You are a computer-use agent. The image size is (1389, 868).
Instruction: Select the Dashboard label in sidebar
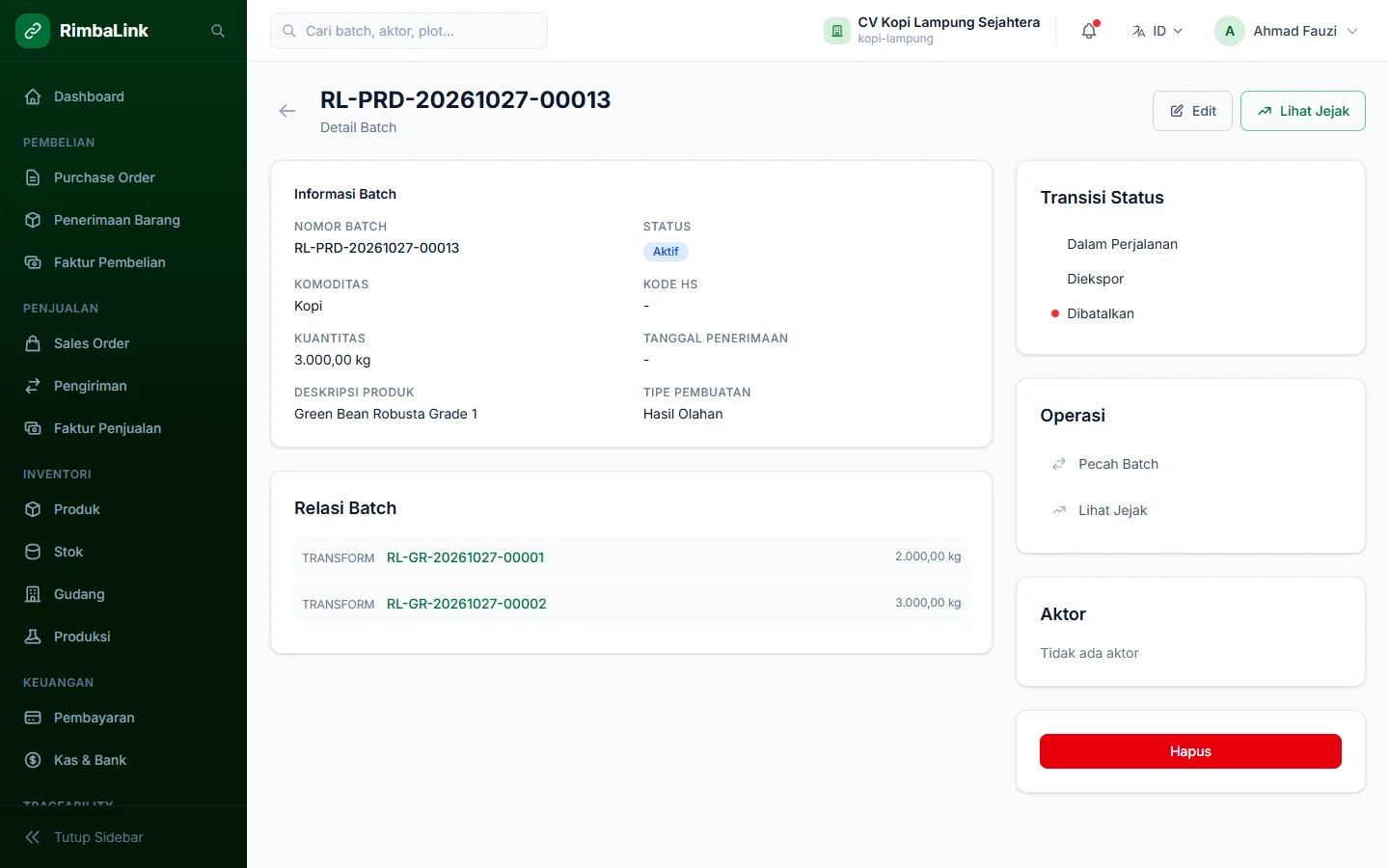[x=89, y=96]
